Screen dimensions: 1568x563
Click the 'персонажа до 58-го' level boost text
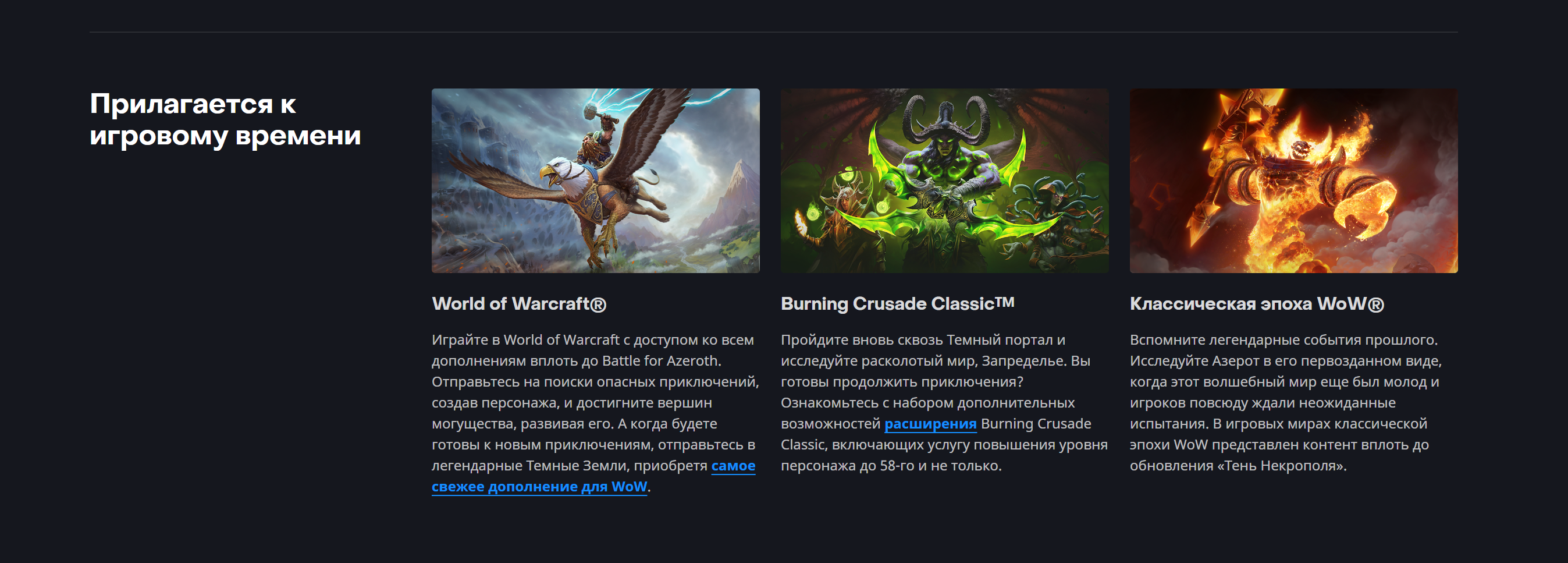click(x=847, y=466)
